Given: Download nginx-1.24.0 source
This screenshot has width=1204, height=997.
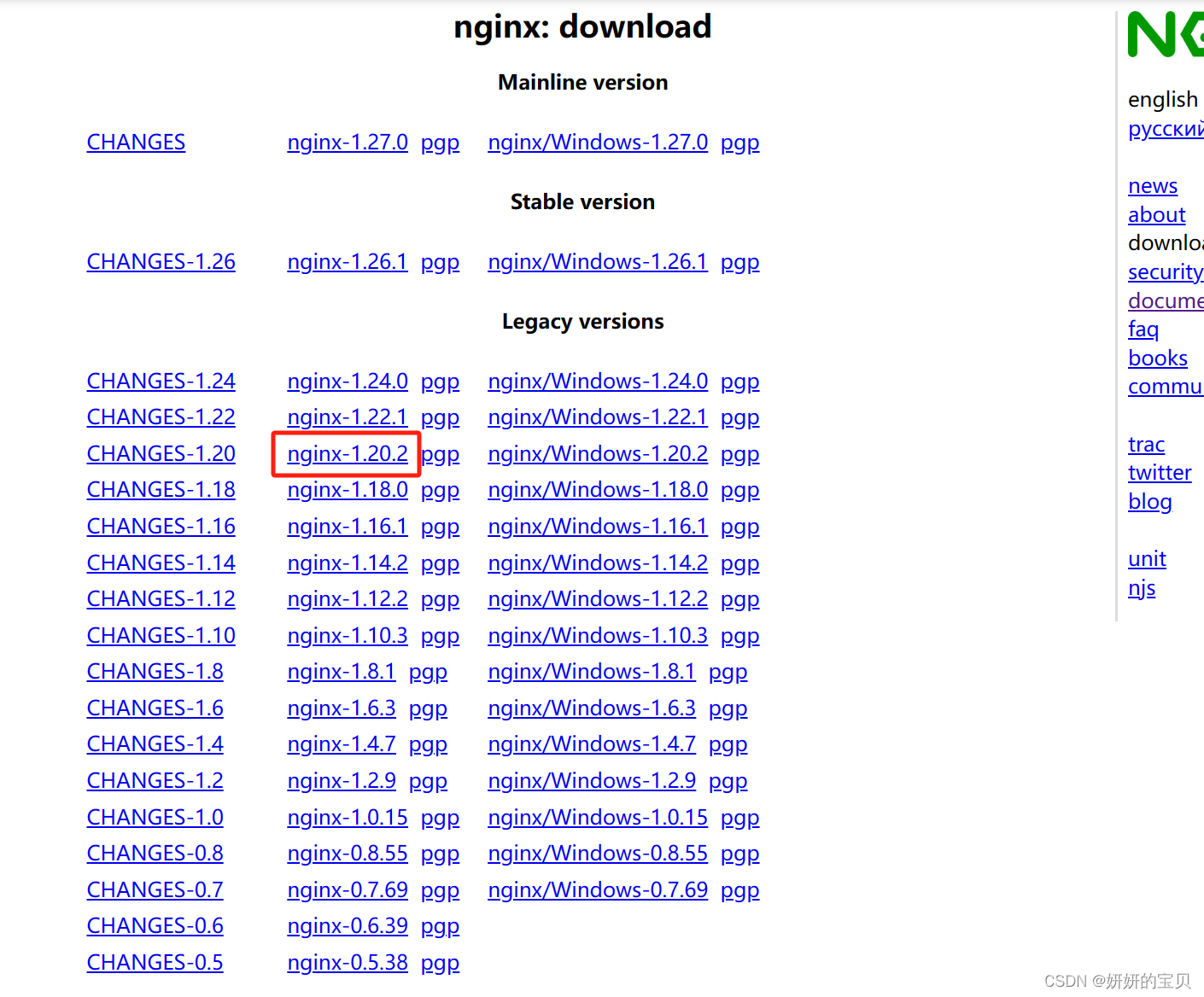Looking at the screenshot, I should click(x=348, y=382).
